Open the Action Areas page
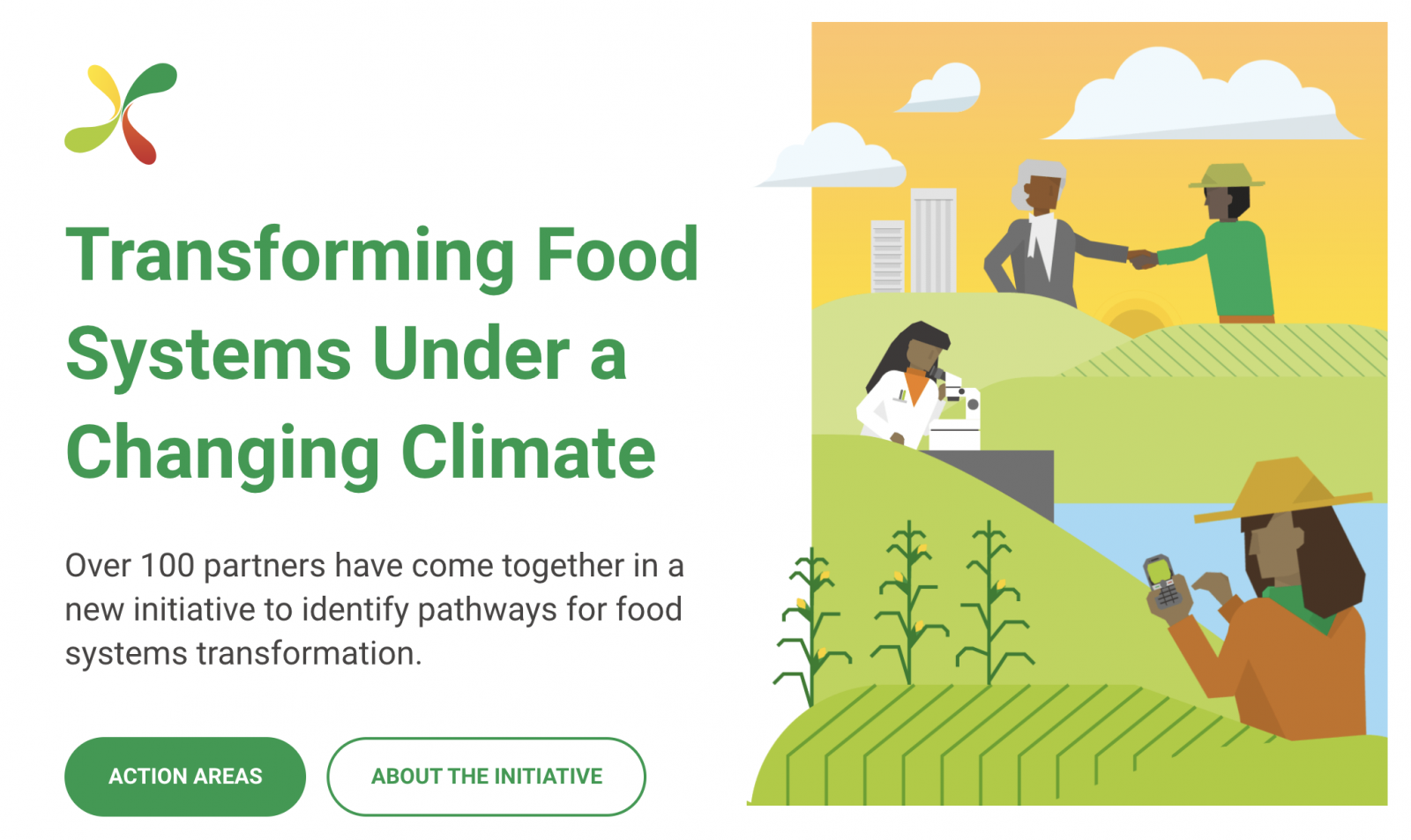 (x=185, y=777)
